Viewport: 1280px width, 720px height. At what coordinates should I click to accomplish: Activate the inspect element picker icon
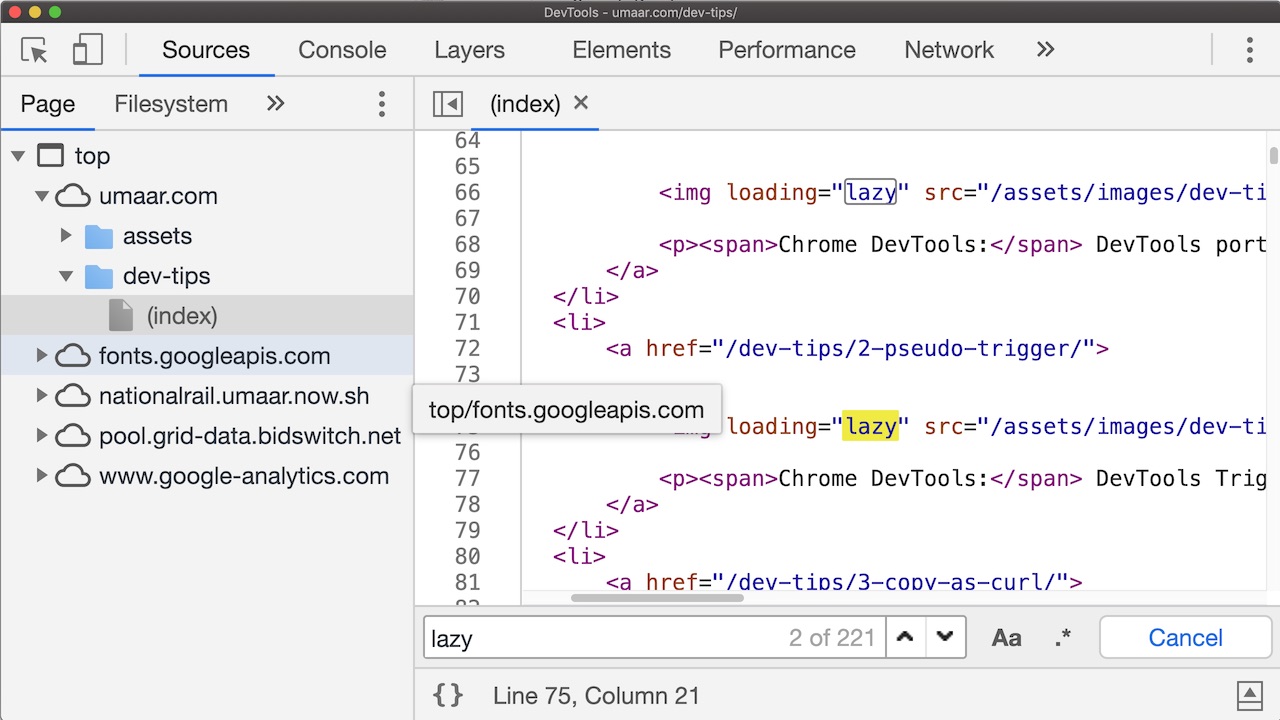click(x=34, y=50)
